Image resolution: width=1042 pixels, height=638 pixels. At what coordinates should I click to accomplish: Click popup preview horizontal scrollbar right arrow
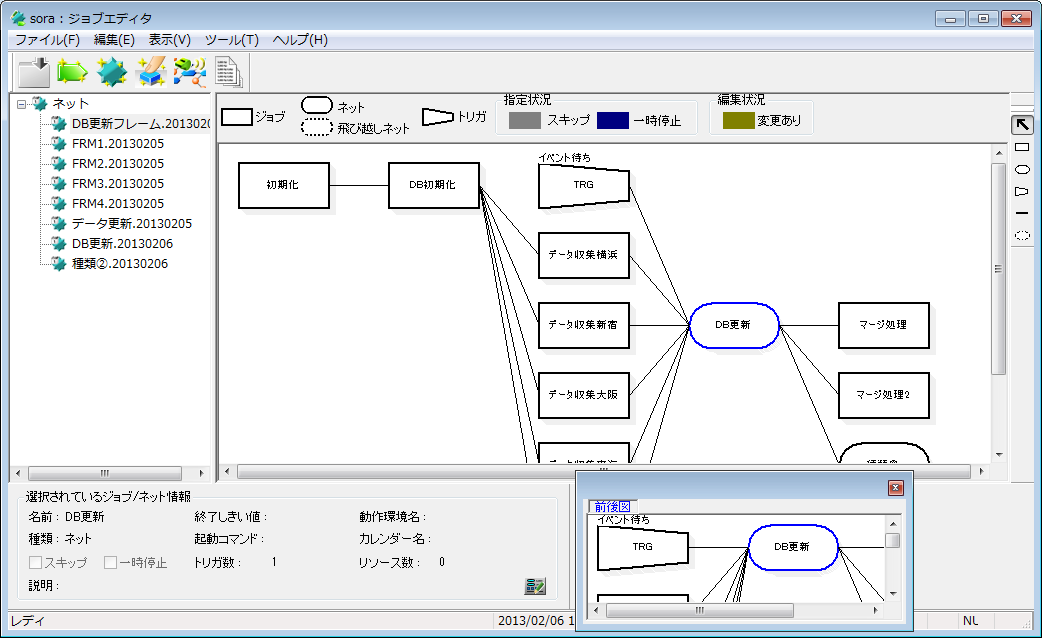876,610
